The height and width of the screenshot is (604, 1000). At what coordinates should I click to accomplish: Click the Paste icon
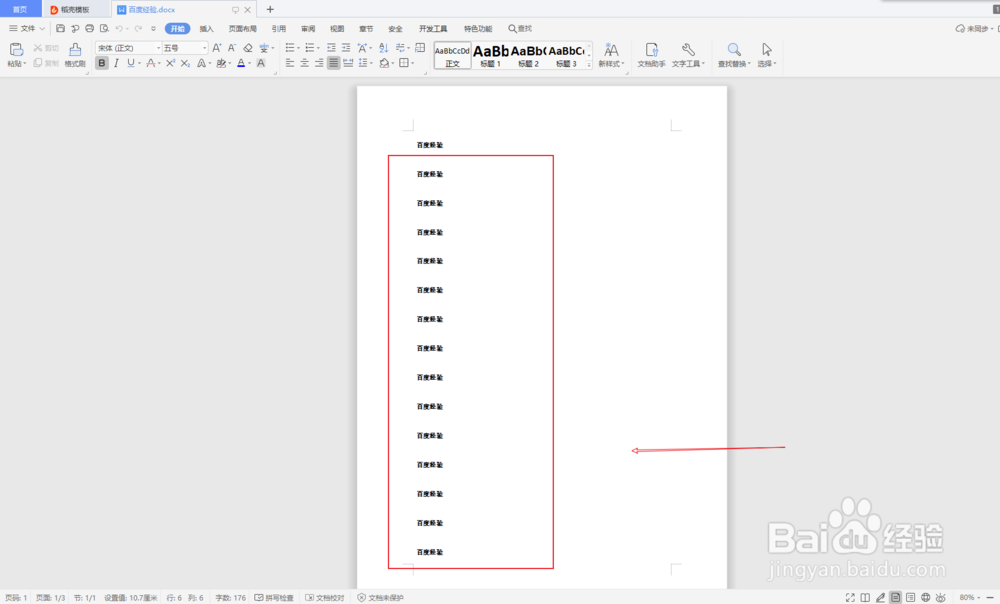pos(17,50)
